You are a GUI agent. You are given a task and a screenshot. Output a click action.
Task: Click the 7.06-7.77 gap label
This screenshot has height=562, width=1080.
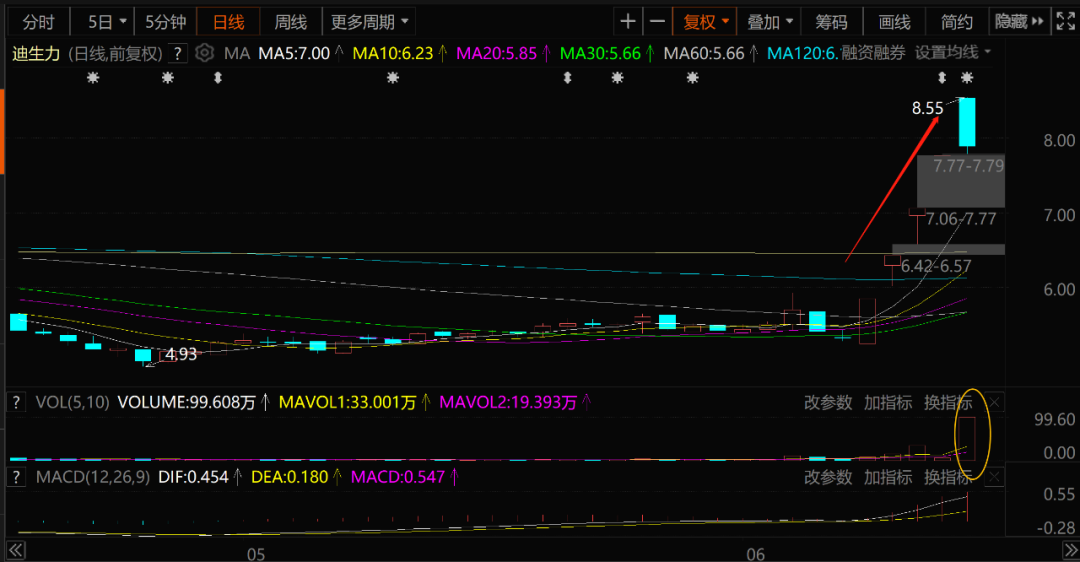961,219
